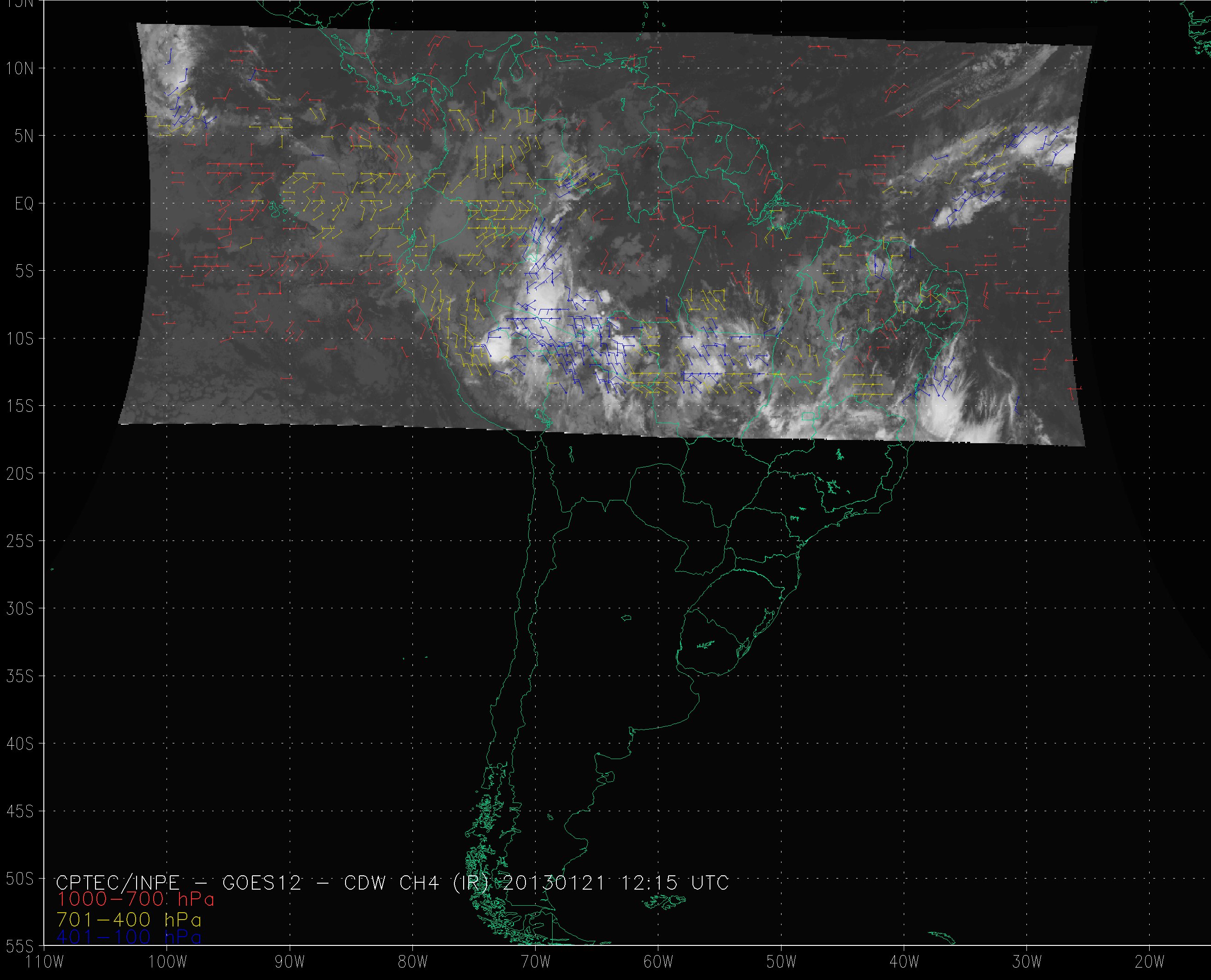The height and width of the screenshot is (980, 1211).
Task: Click the 40W longitude axis label
Action: [904, 962]
